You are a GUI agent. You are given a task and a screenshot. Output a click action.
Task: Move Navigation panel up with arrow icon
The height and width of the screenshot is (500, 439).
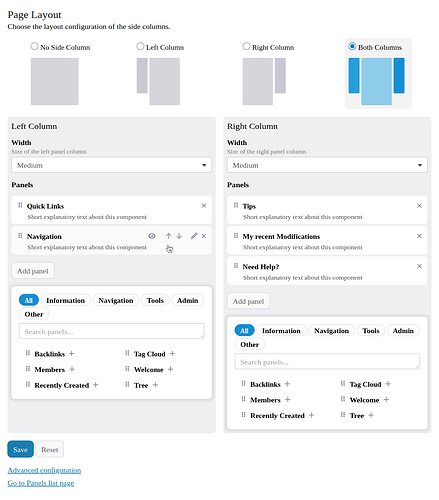coord(168,236)
